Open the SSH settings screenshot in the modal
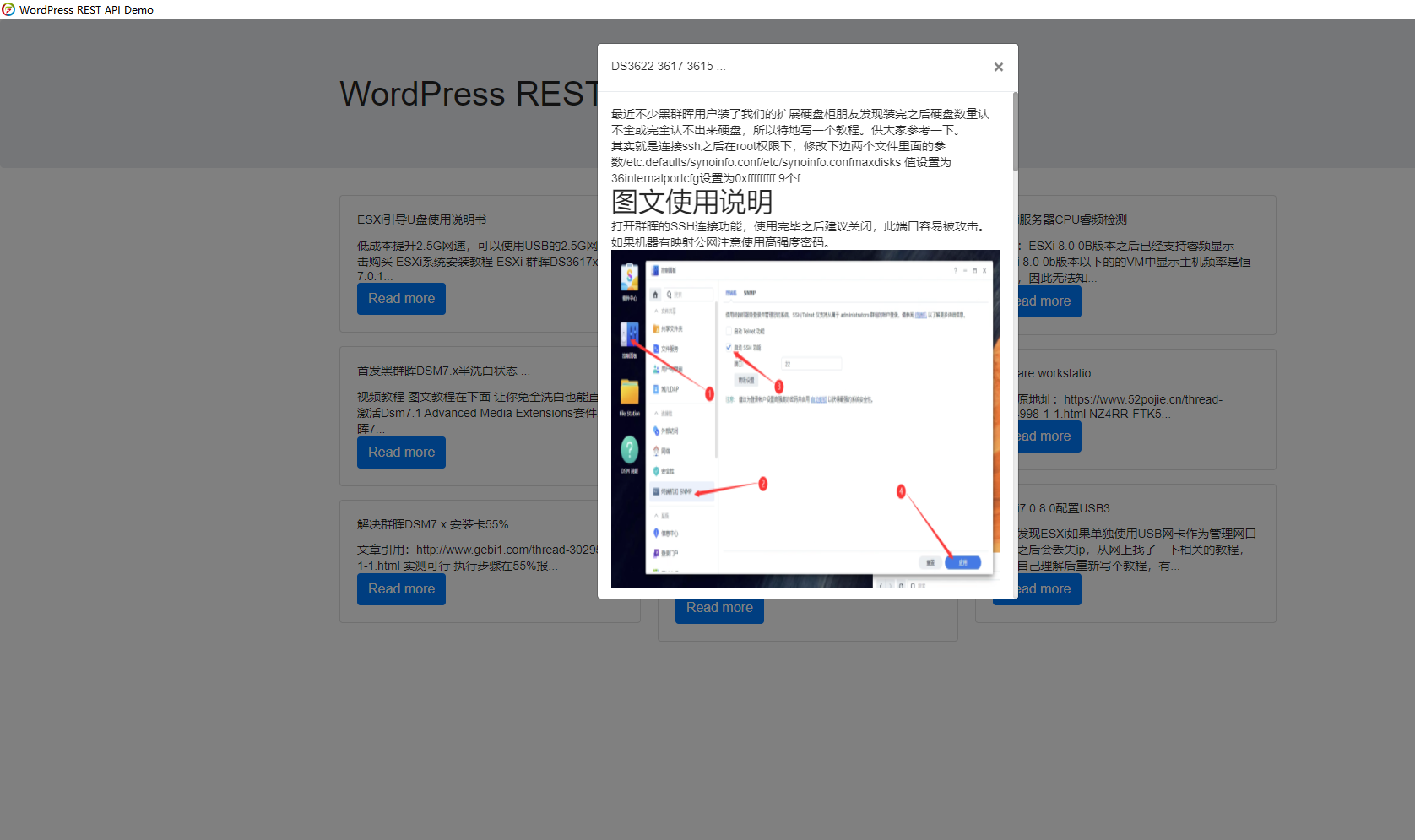The image size is (1415, 840). coord(805,419)
